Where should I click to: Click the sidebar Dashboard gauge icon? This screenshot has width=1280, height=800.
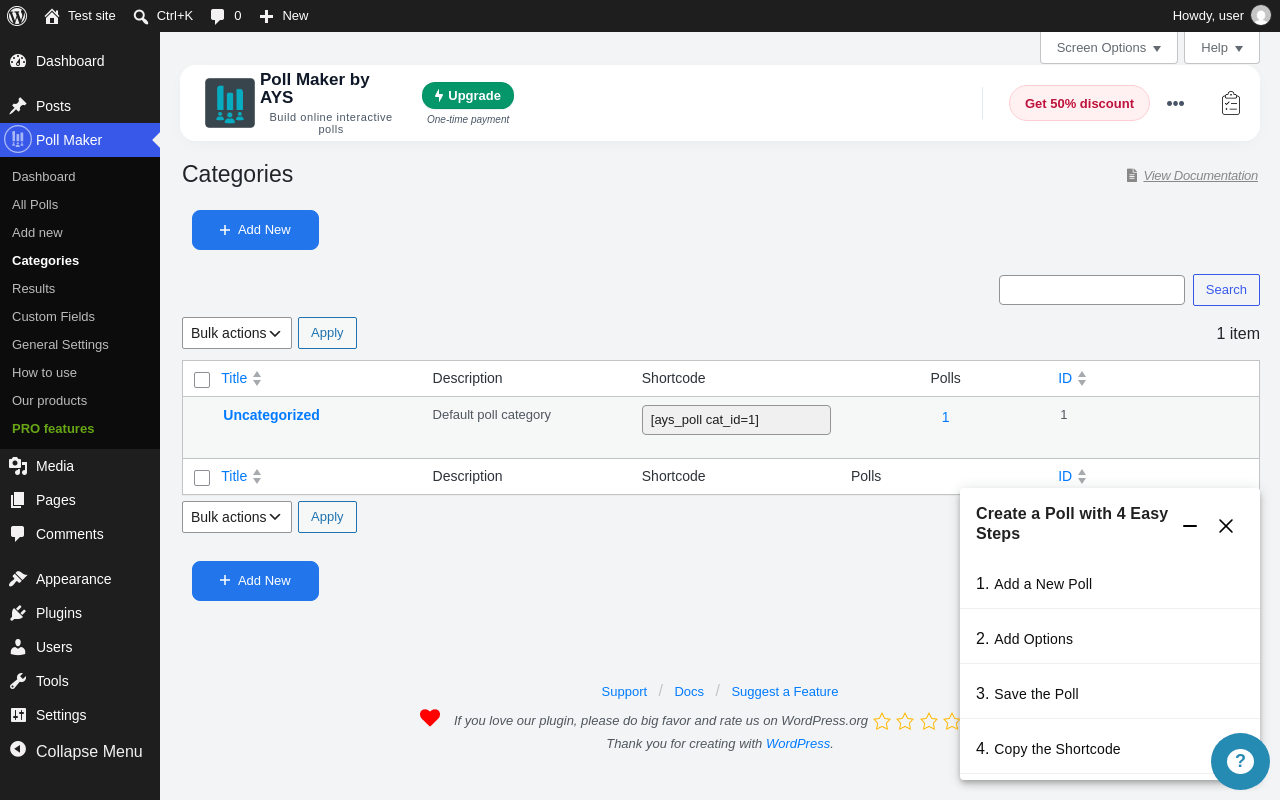[18, 61]
